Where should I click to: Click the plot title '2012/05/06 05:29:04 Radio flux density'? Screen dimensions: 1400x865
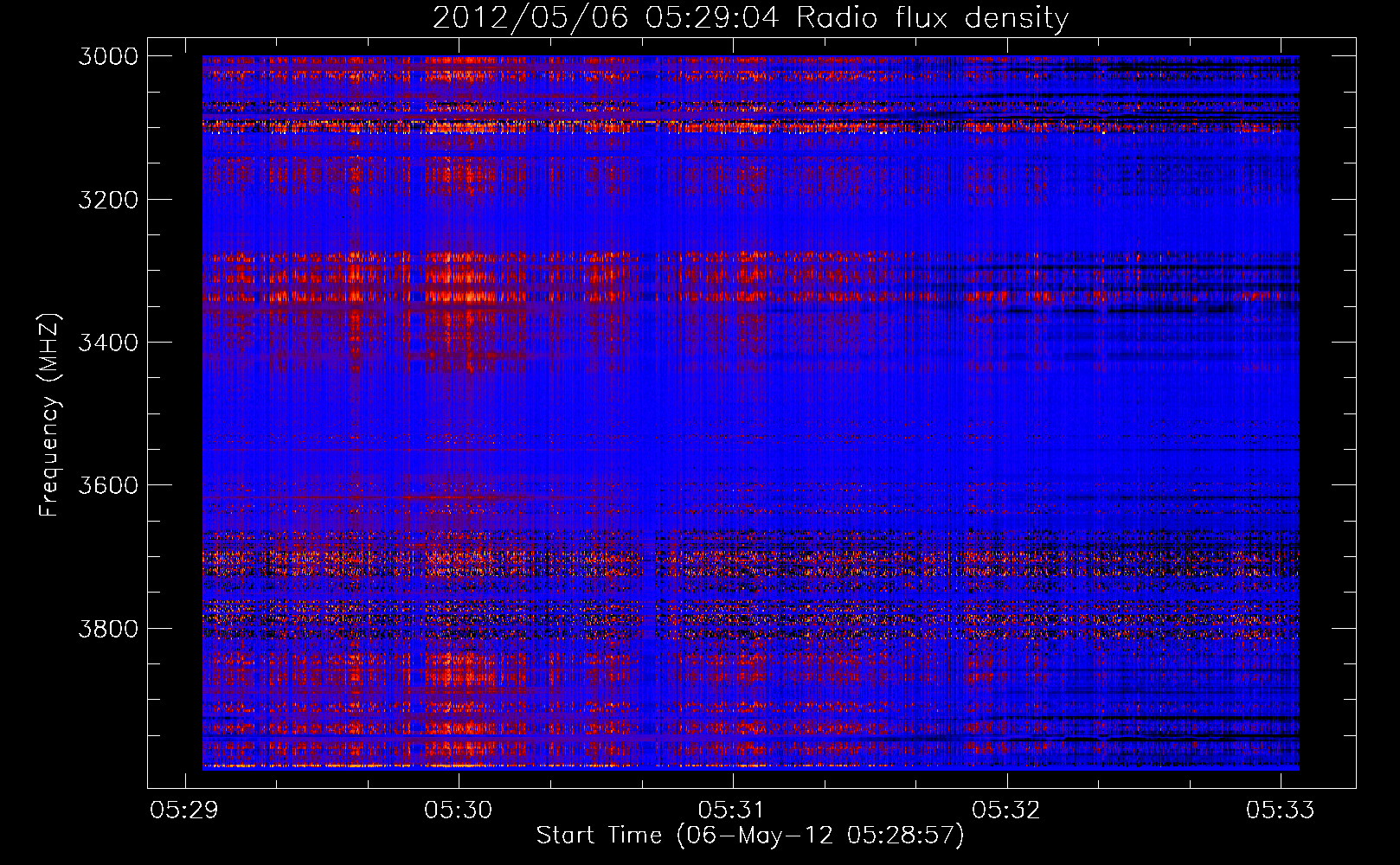(750, 17)
